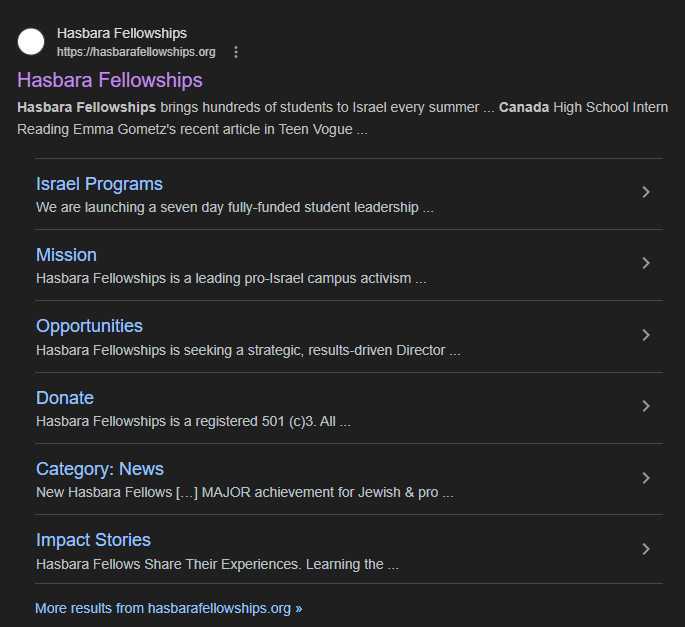Go to the Mission sitelink

[66, 255]
